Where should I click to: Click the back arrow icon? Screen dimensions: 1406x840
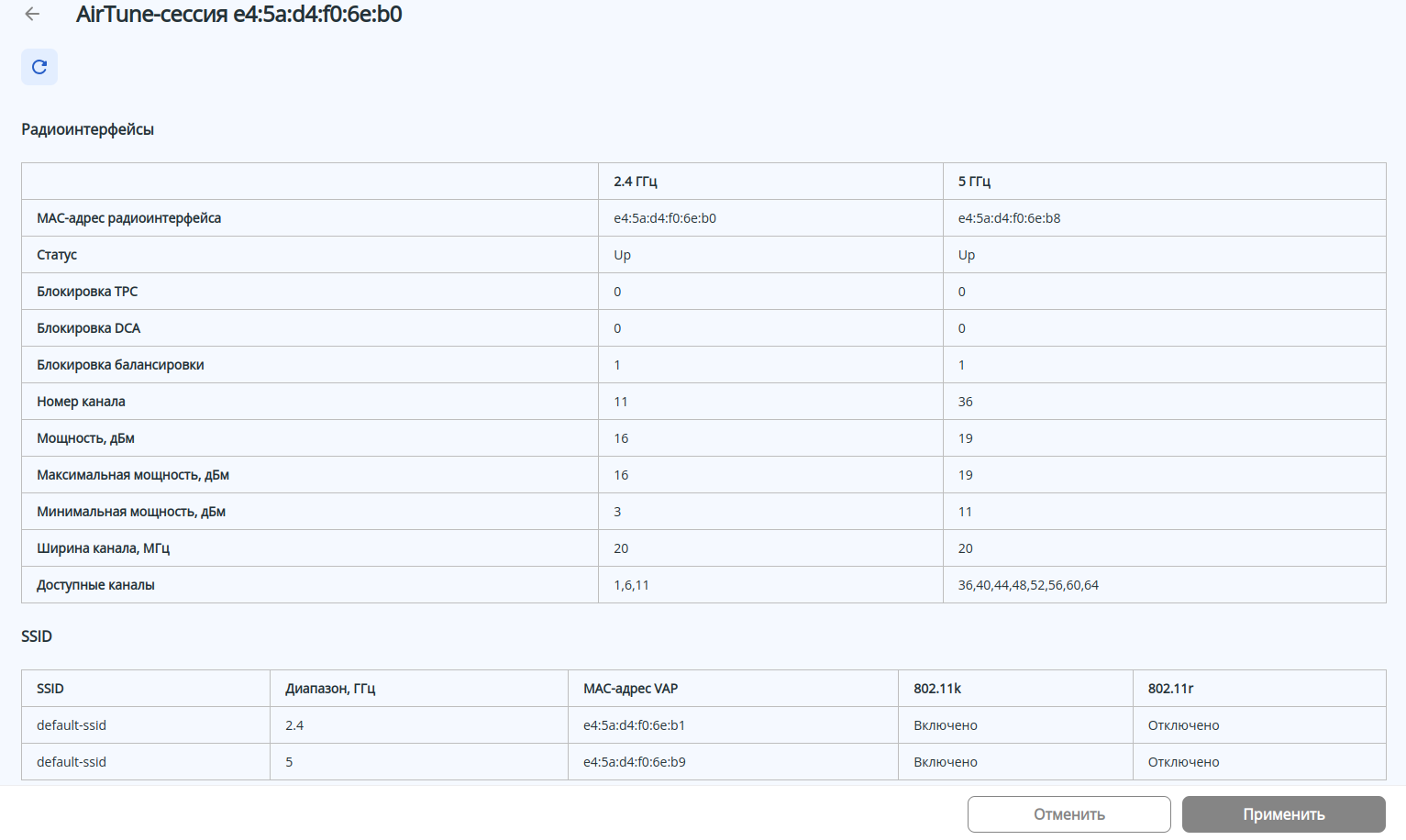[x=33, y=14]
